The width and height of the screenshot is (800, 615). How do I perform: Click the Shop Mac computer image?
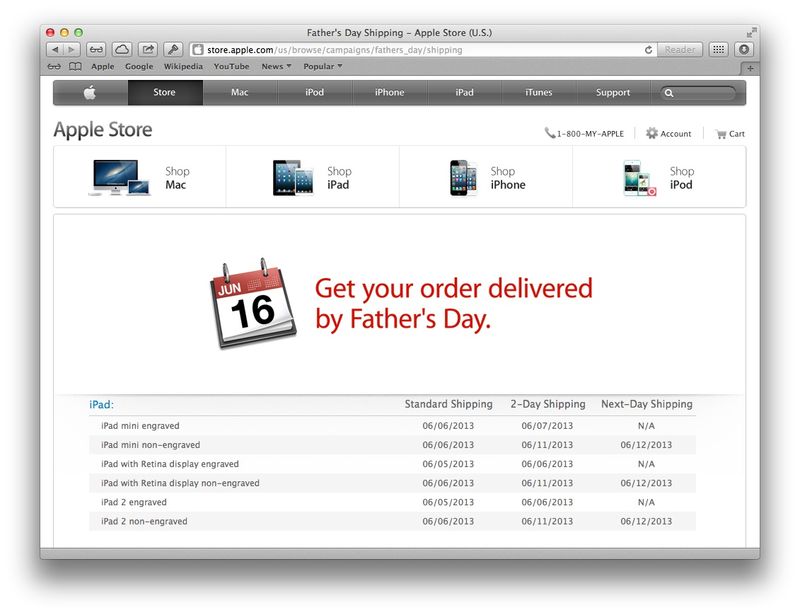(120, 177)
